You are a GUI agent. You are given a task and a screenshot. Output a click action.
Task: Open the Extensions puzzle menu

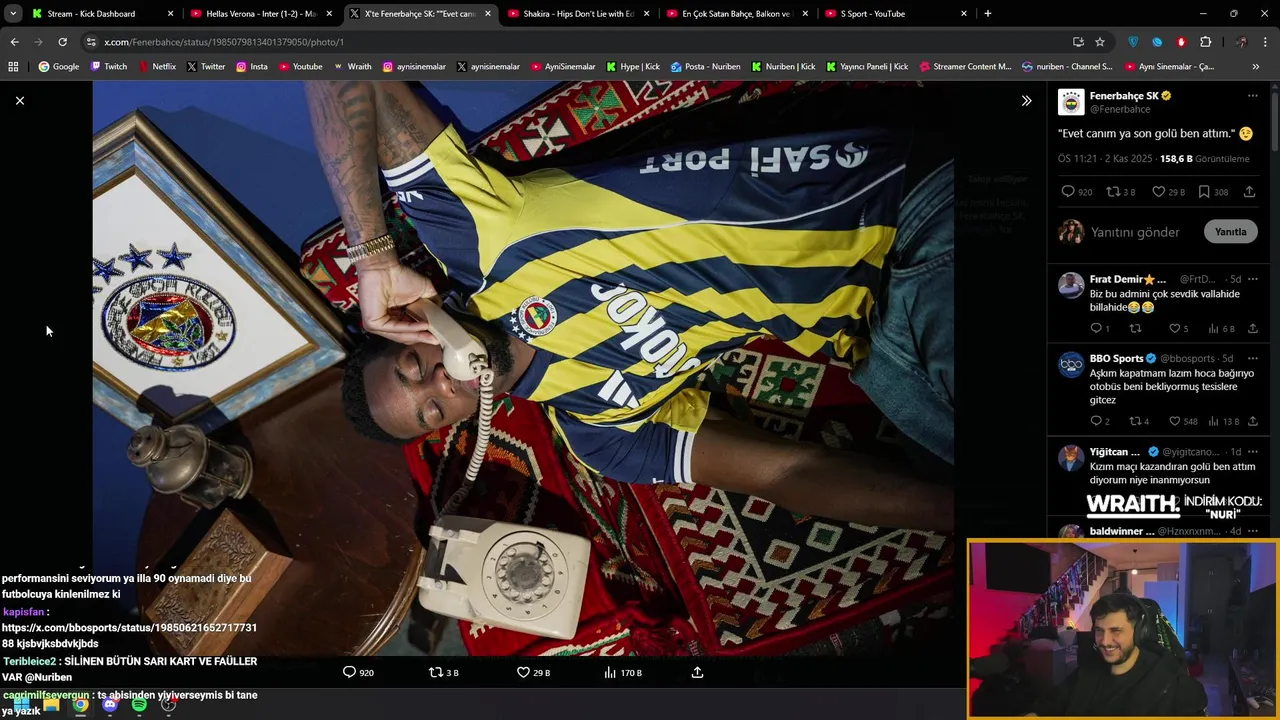point(1205,42)
